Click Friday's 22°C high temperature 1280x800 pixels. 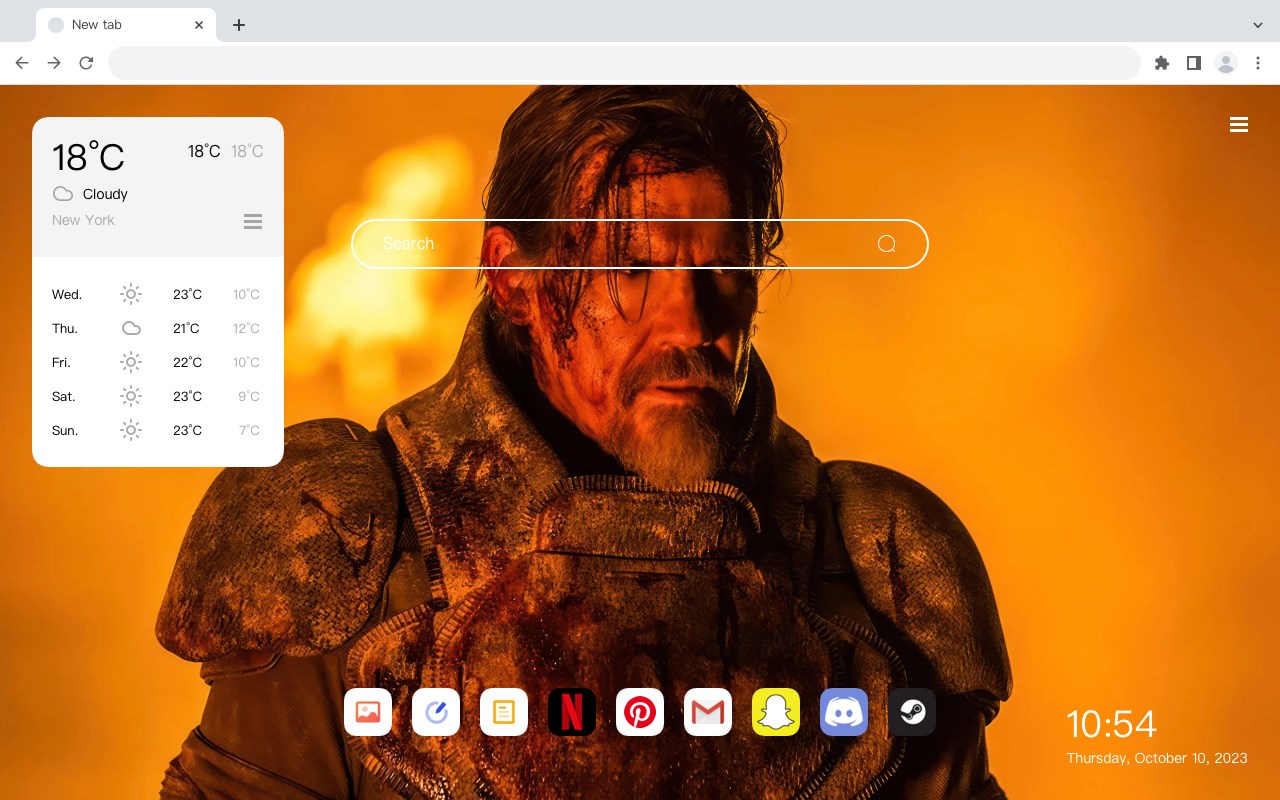click(x=187, y=362)
